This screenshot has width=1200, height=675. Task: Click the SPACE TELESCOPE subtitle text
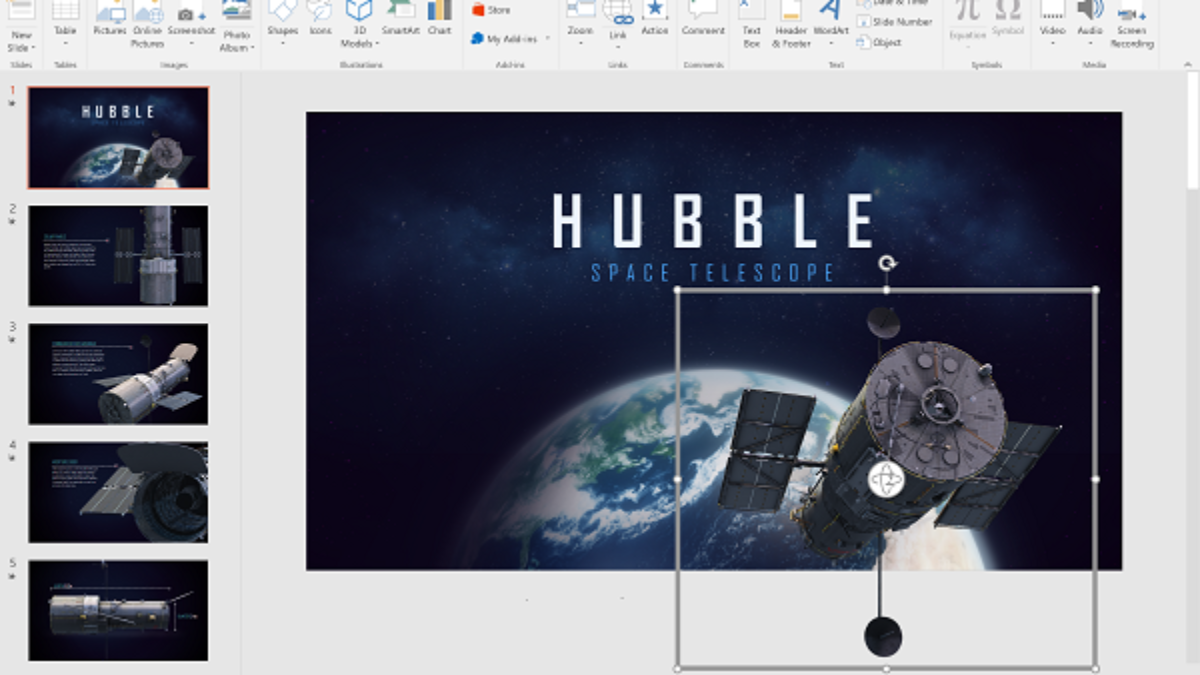(x=713, y=272)
